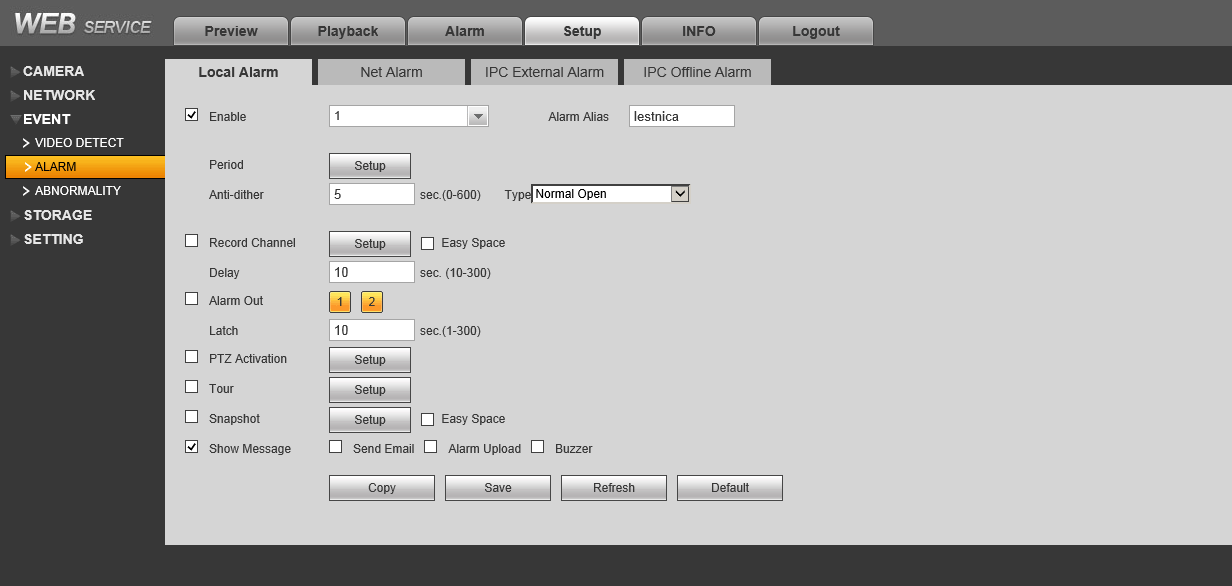Collapse the EVENT section
Screen dimensions: 1232x586
click(x=46, y=119)
